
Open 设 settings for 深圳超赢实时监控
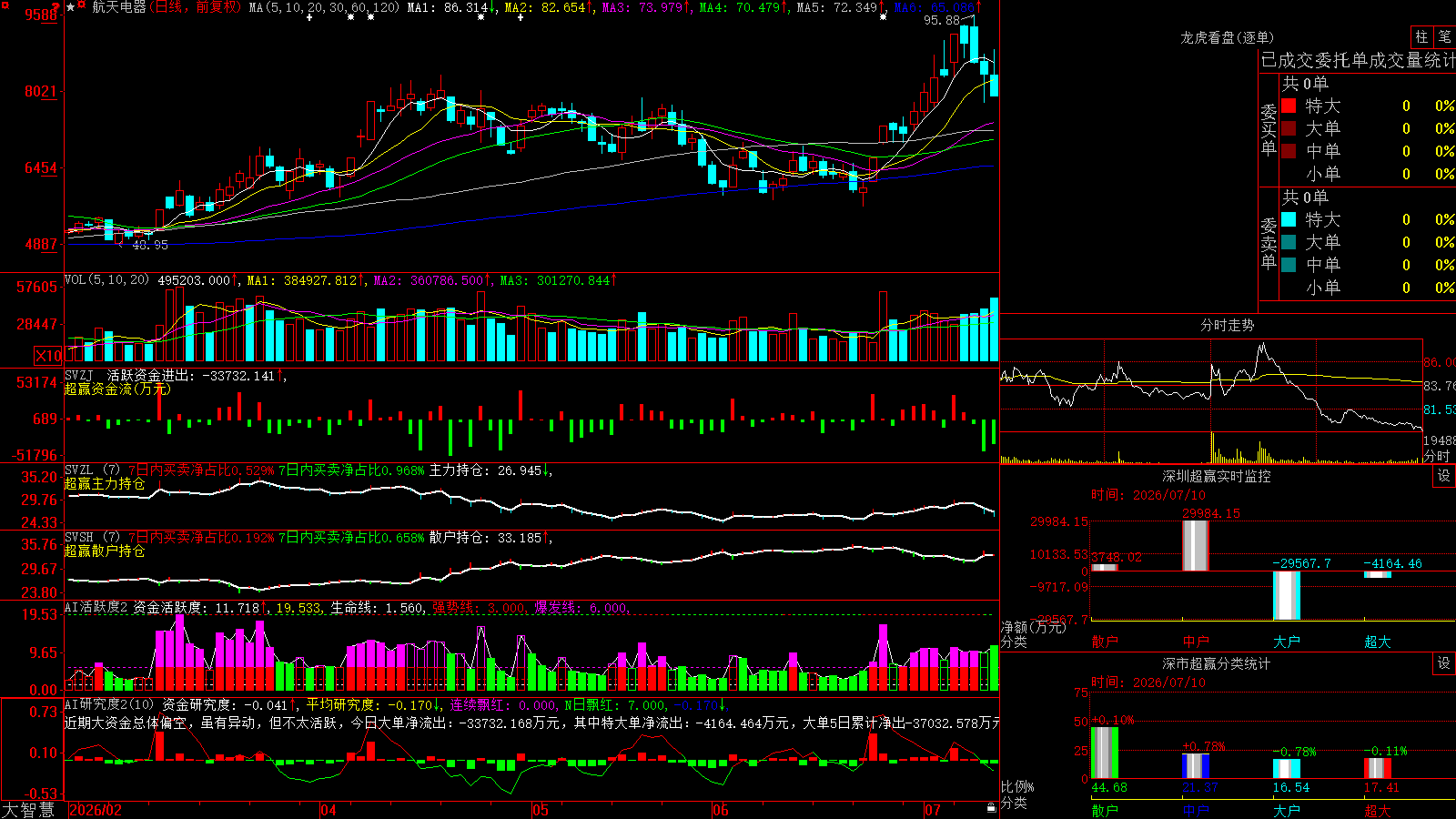coord(1444,476)
